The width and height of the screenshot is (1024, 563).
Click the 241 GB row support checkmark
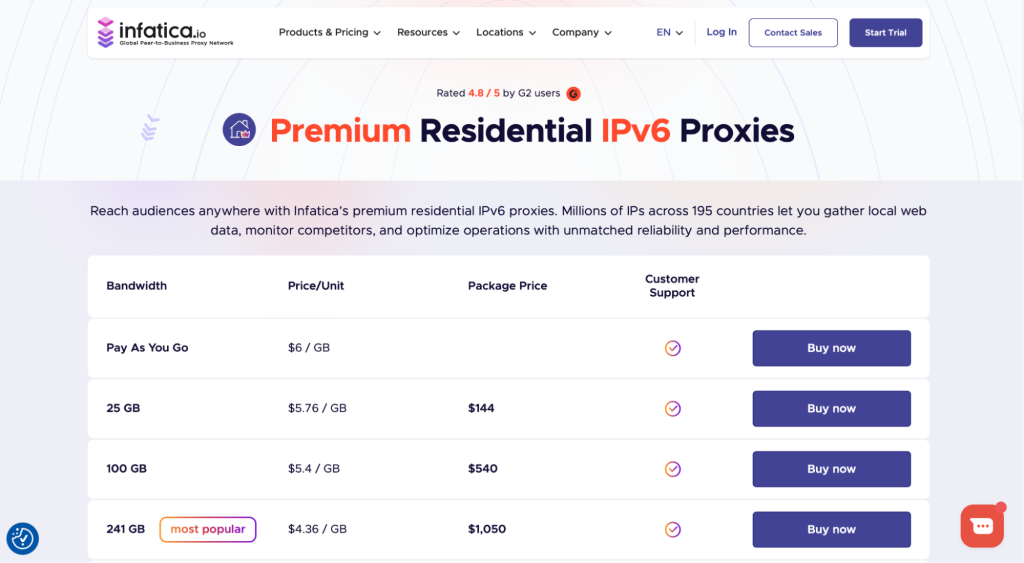[x=673, y=529]
